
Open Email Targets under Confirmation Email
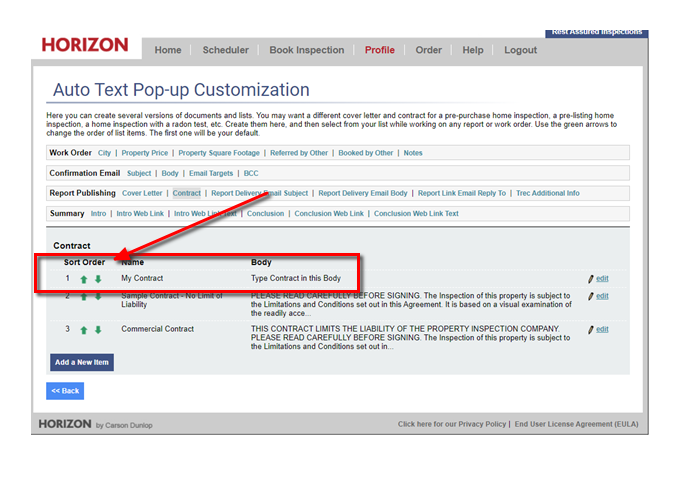[212, 173]
